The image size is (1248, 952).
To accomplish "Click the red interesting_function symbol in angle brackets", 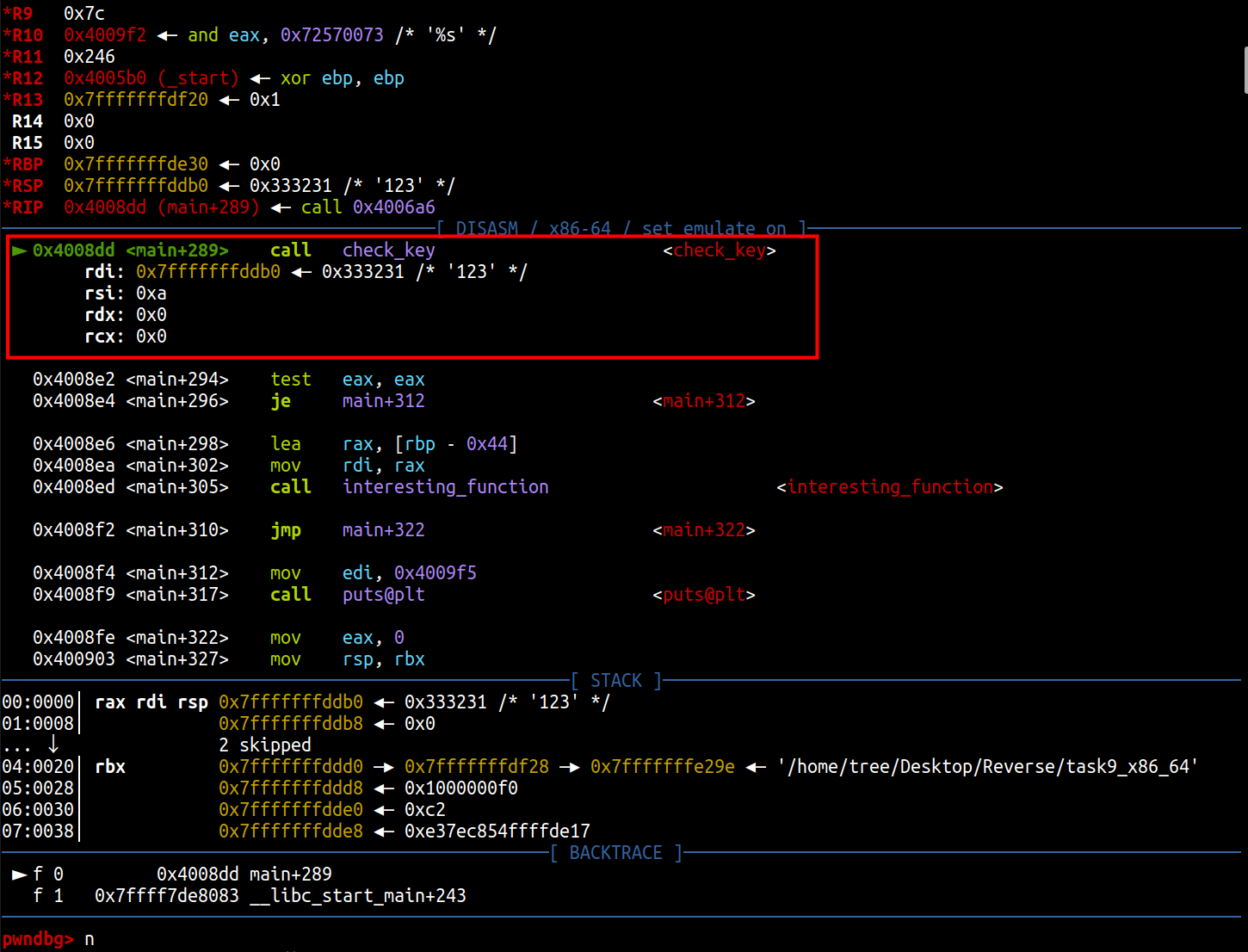I will pyautogui.click(x=890, y=487).
